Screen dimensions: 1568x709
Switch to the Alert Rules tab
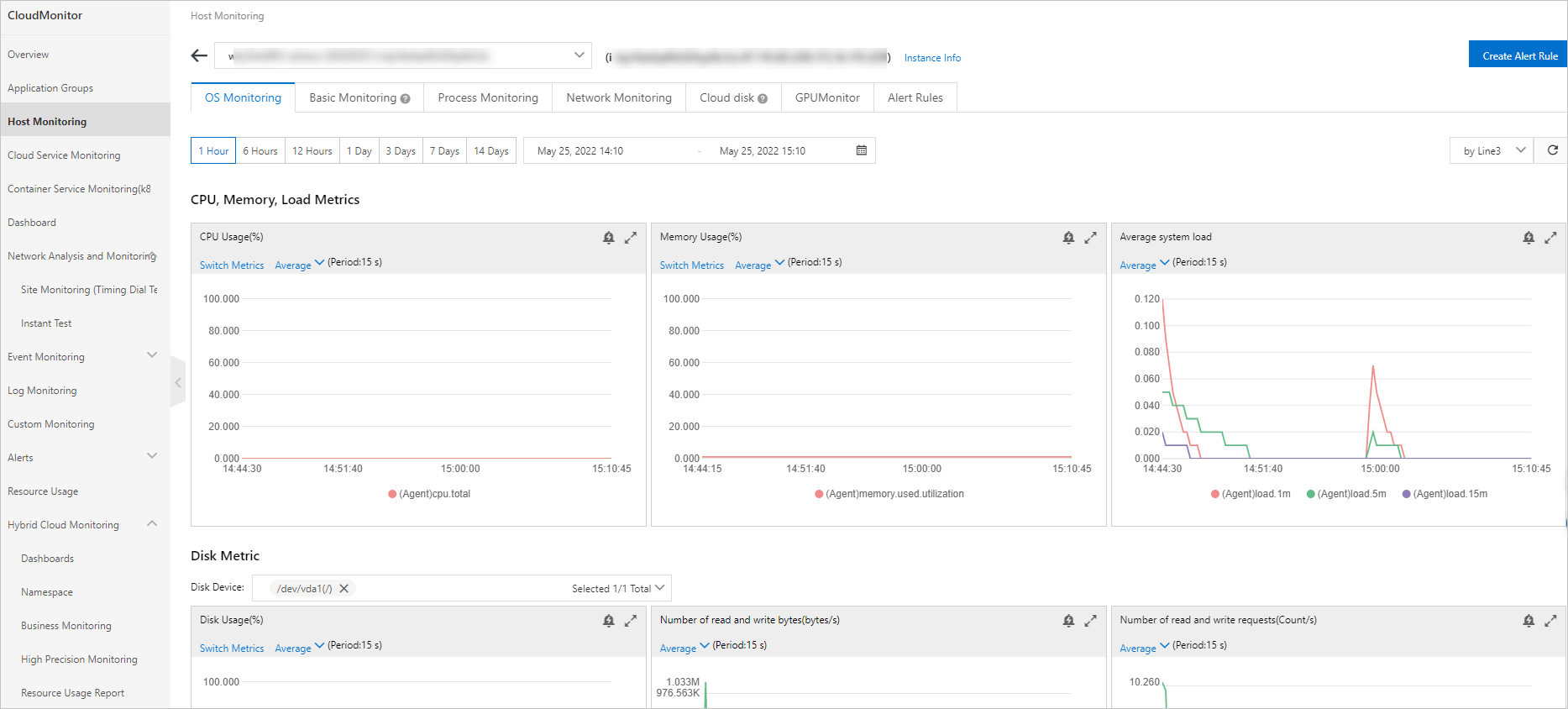click(915, 97)
